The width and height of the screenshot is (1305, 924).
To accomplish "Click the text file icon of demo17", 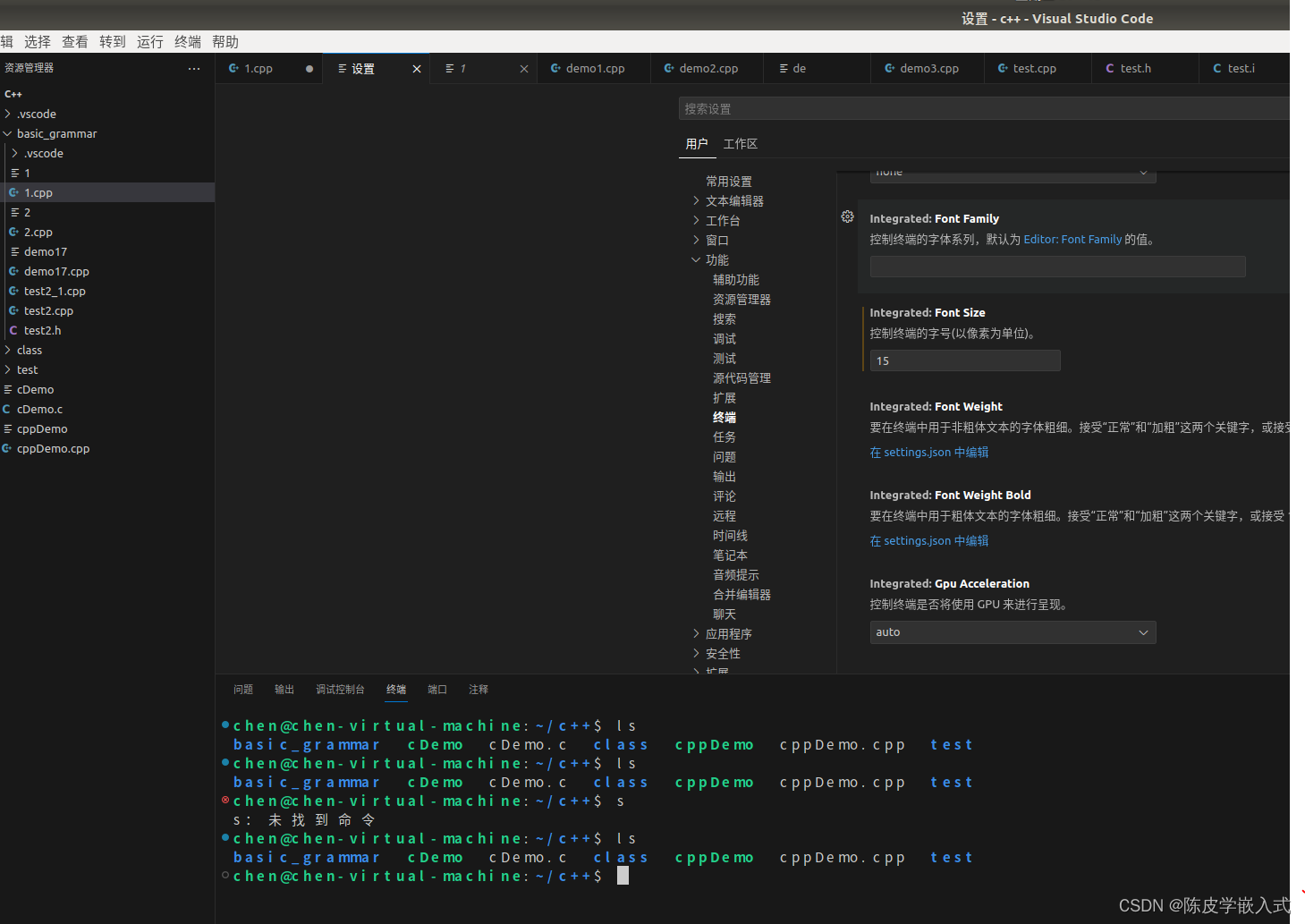I will tap(14, 251).
